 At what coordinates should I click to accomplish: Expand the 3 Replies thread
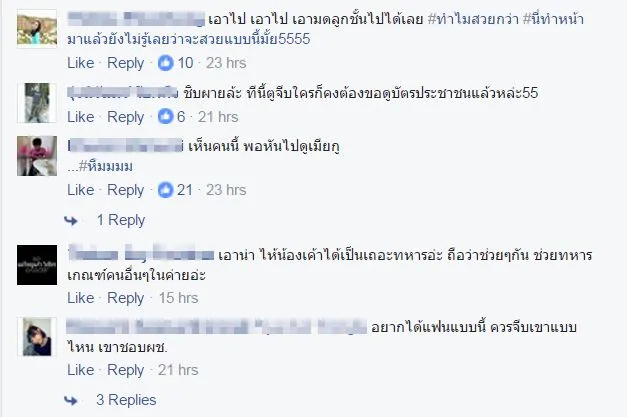(126, 400)
